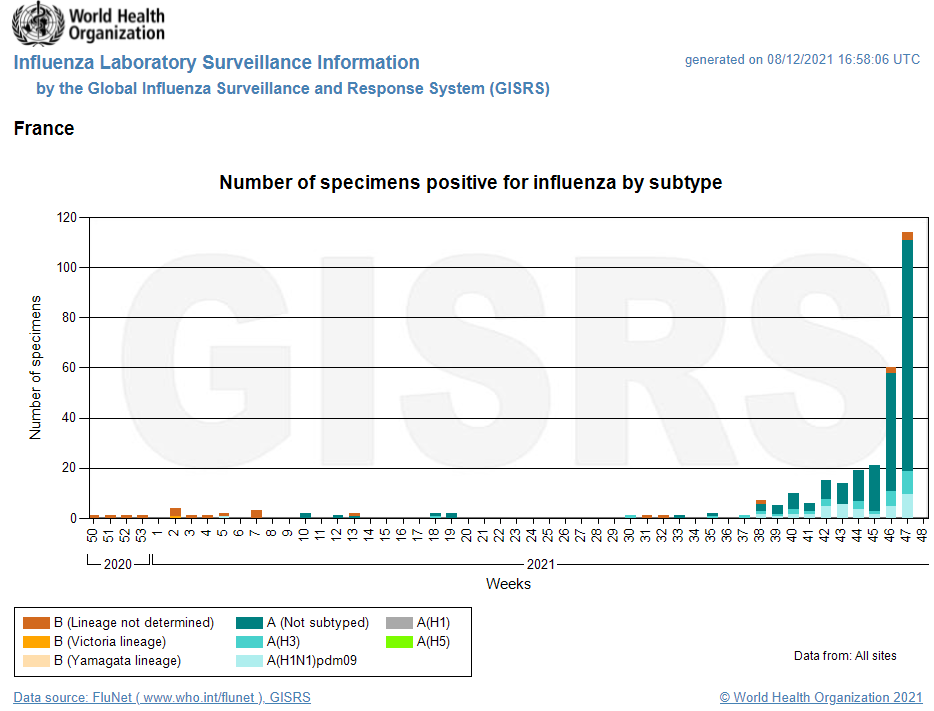Click the France country label
The height and width of the screenshot is (711, 934).
[x=44, y=128]
